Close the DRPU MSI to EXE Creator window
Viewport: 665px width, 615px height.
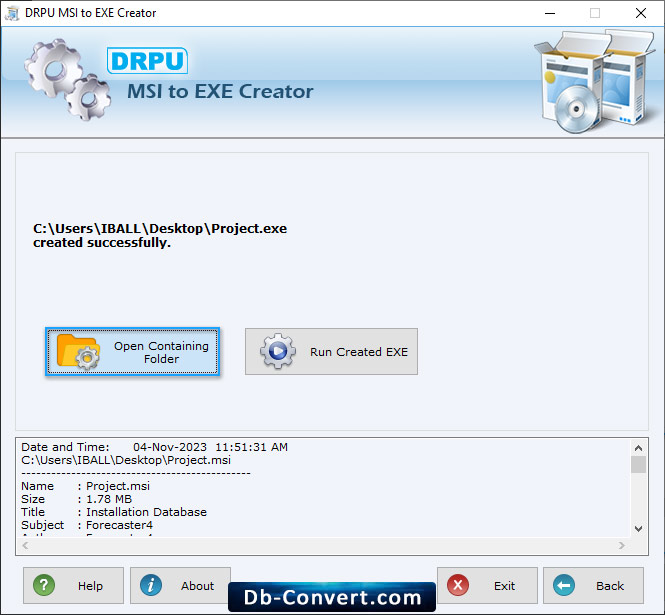click(x=641, y=13)
